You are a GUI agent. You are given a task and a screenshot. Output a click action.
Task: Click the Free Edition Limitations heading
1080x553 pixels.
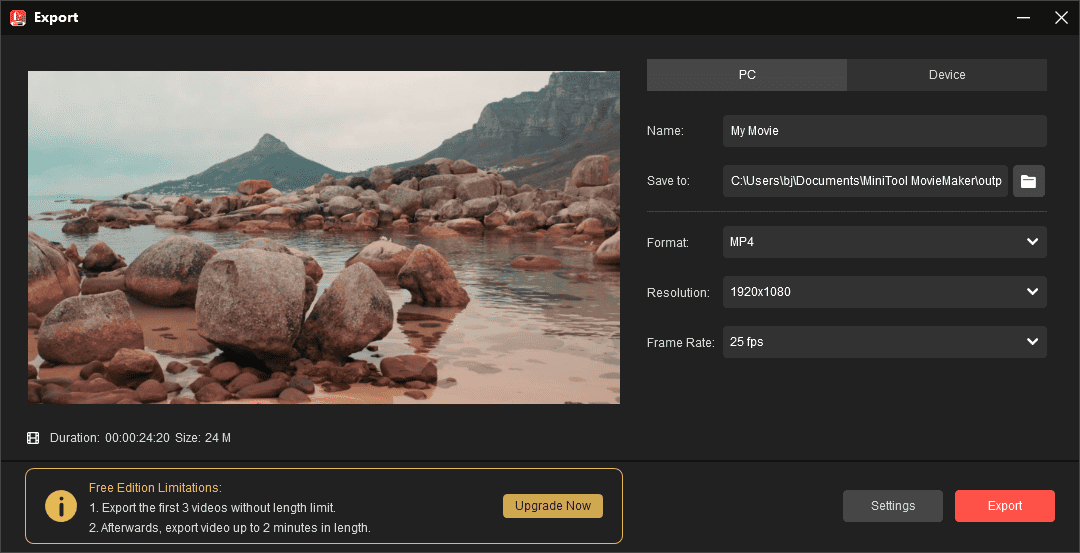click(155, 488)
